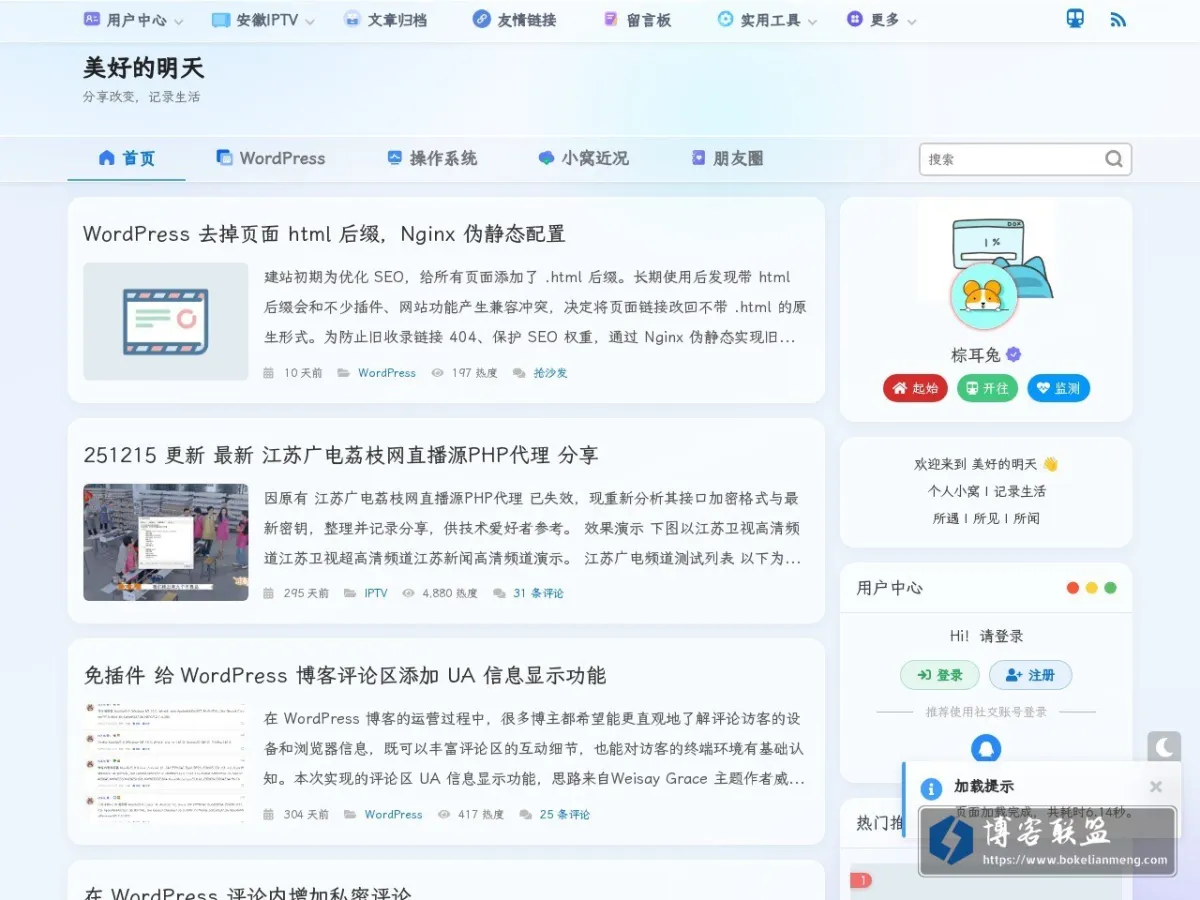Image resolution: width=1200 pixels, height=900 pixels.
Task: Click the 朋友圈 tab icon
Action: coord(699,157)
